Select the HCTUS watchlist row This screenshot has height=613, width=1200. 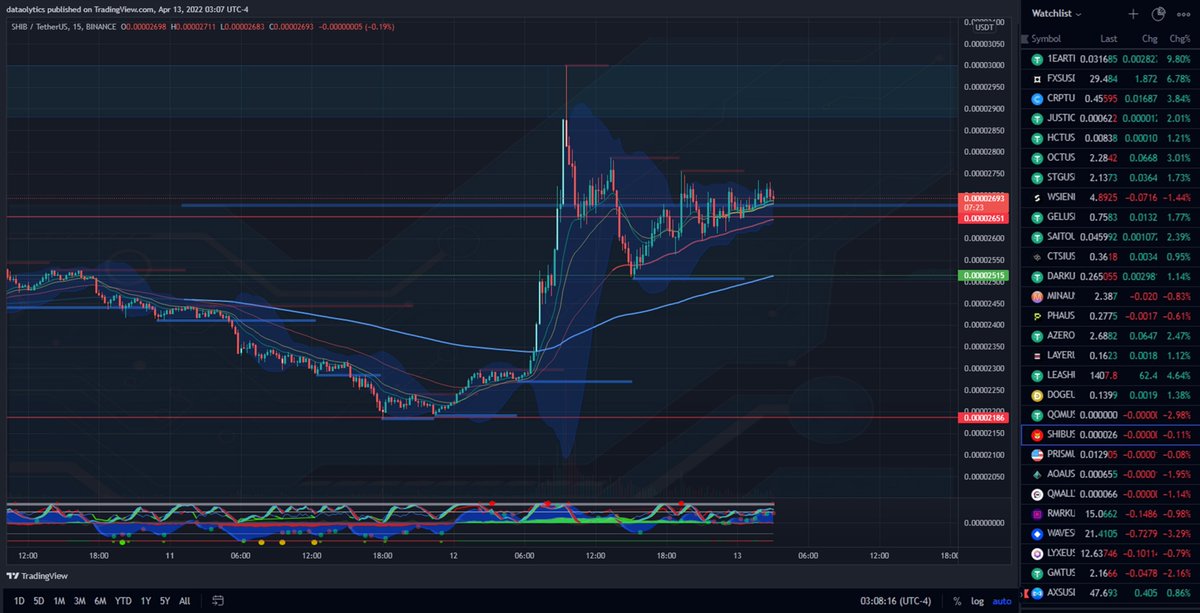click(x=1110, y=138)
